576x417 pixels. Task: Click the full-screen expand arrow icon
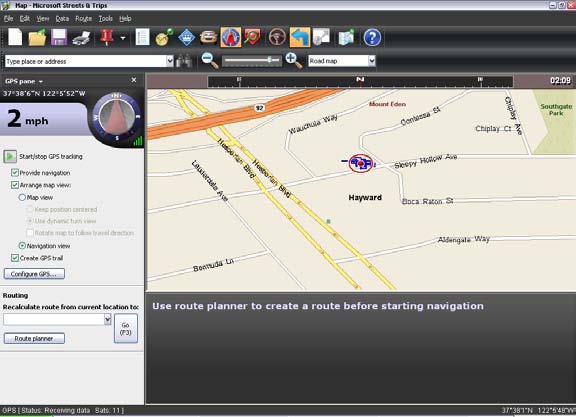pyautogui.click(x=321, y=37)
